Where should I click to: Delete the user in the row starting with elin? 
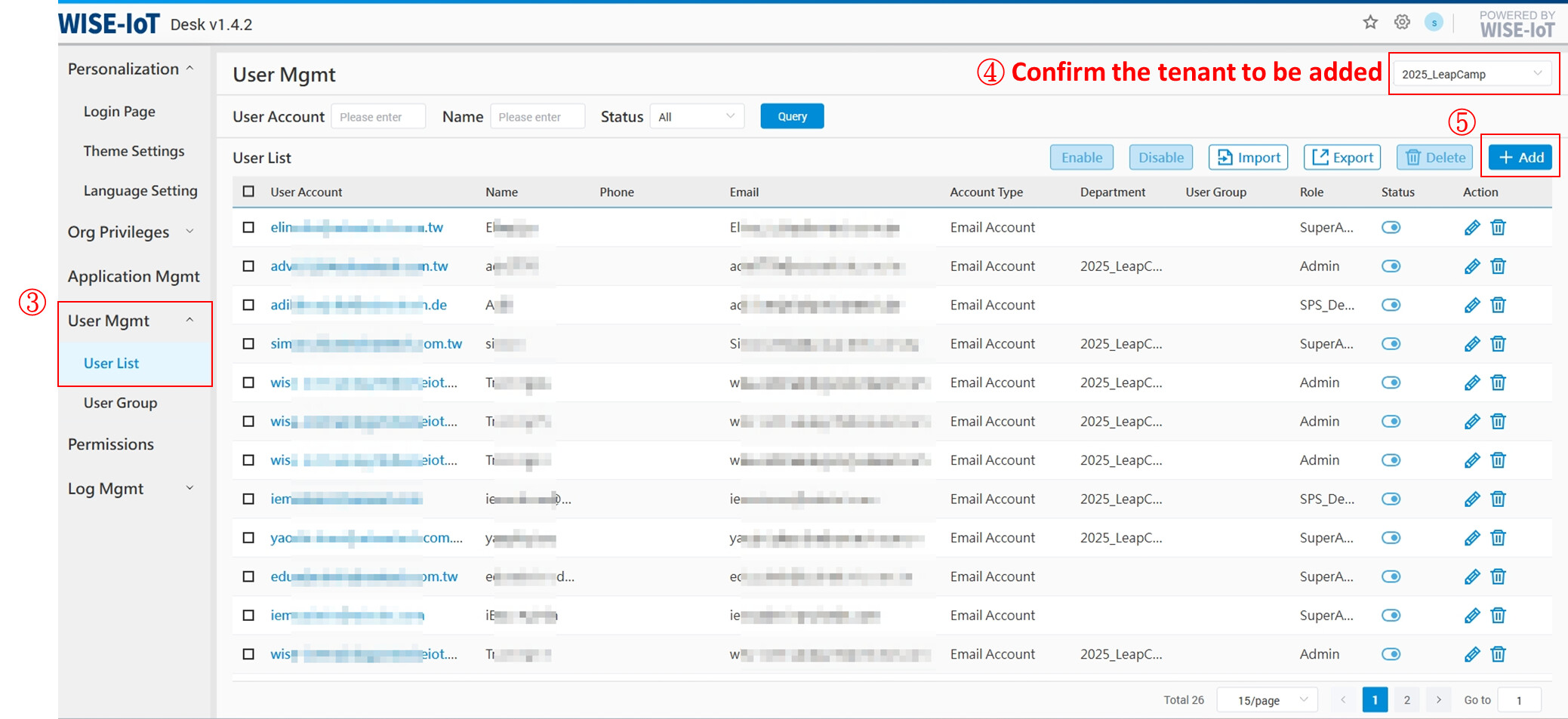(1499, 228)
